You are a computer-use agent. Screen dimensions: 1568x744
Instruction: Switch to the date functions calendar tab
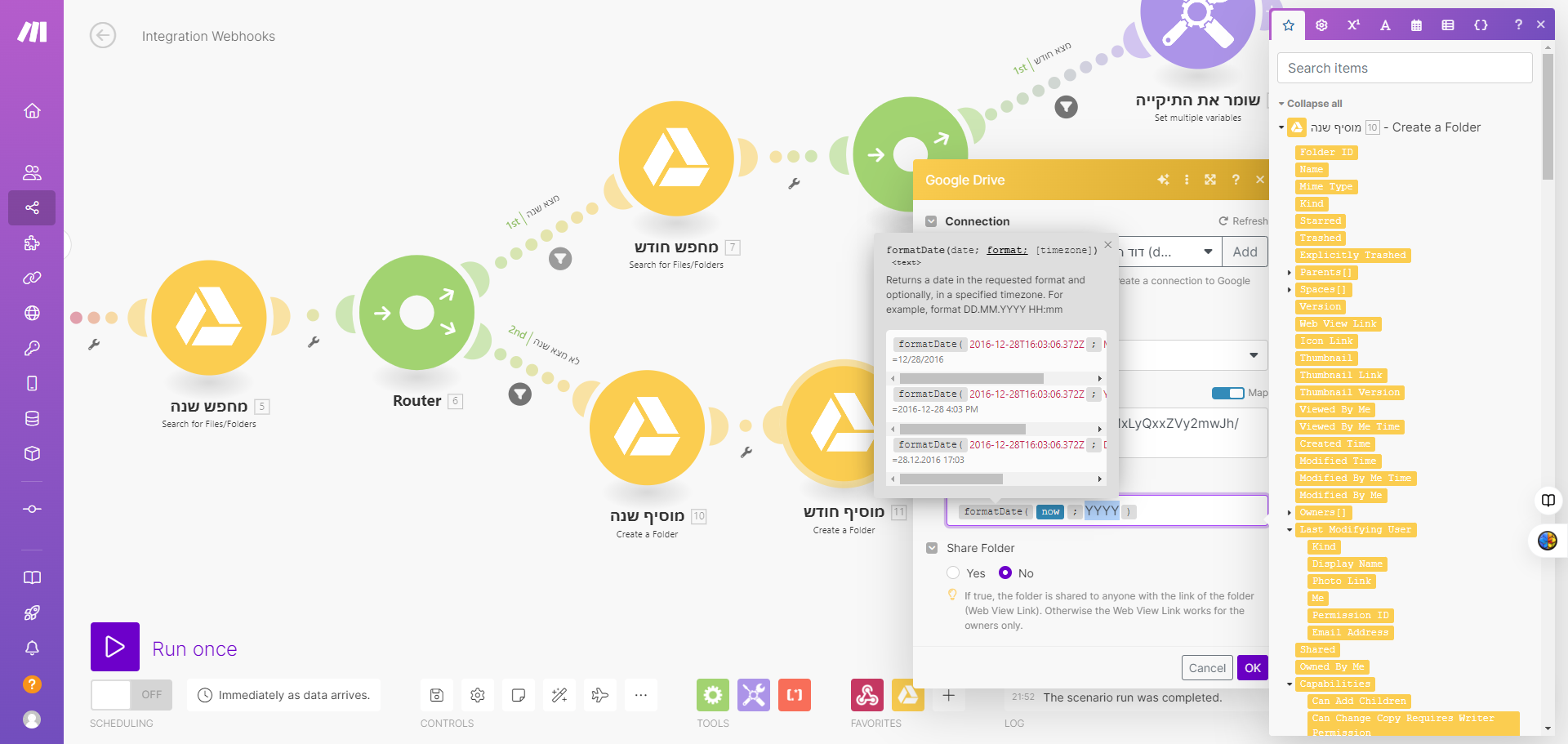tap(1417, 25)
